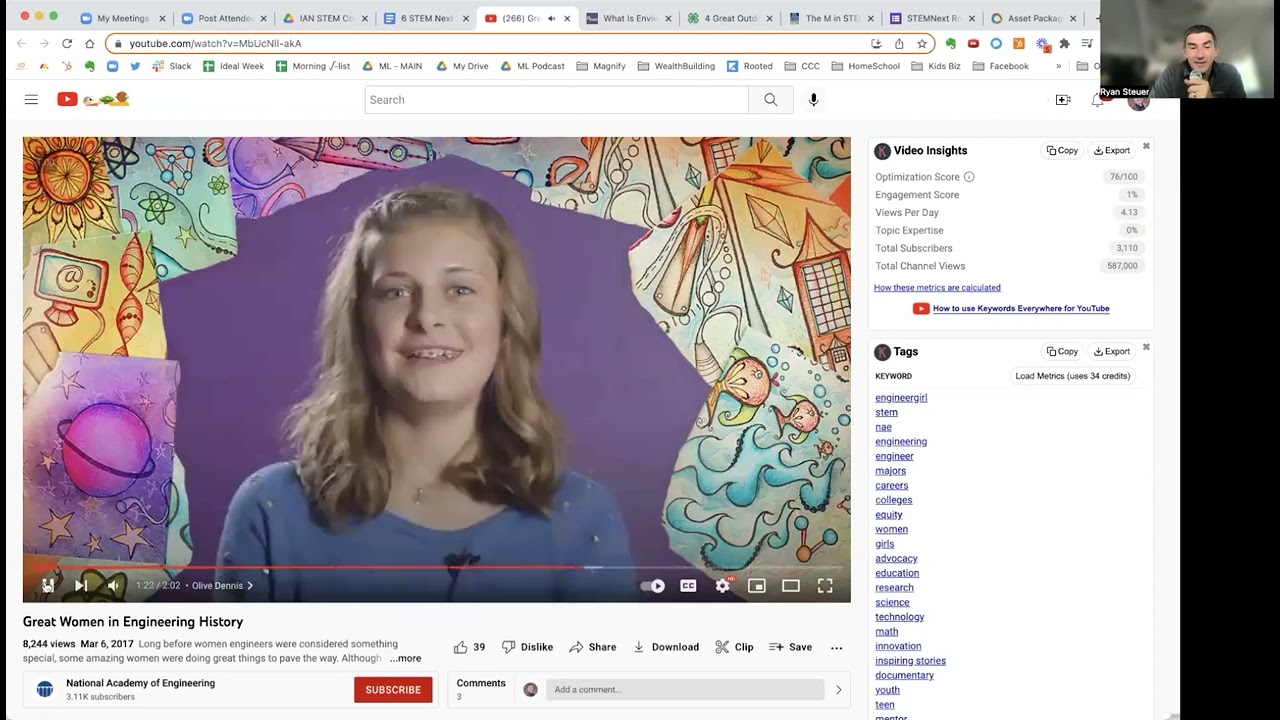
Task: Start voice search with the microphone icon
Action: click(x=814, y=100)
